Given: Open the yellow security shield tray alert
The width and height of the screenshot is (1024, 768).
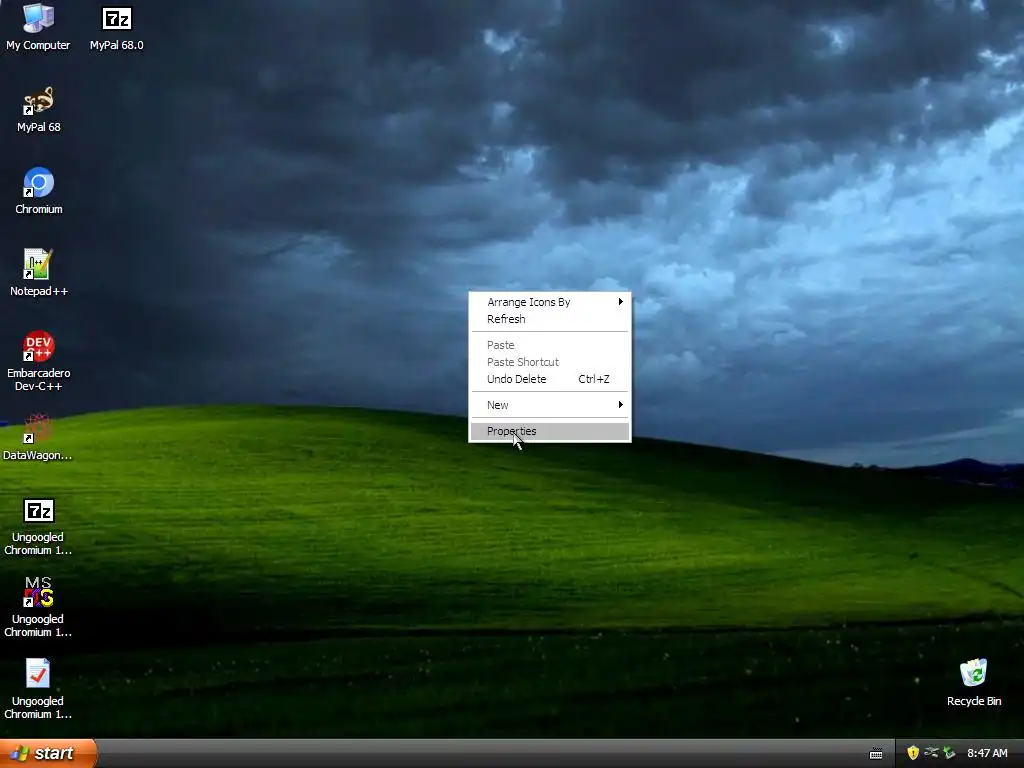Looking at the screenshot, I should (x=913, y=753).
